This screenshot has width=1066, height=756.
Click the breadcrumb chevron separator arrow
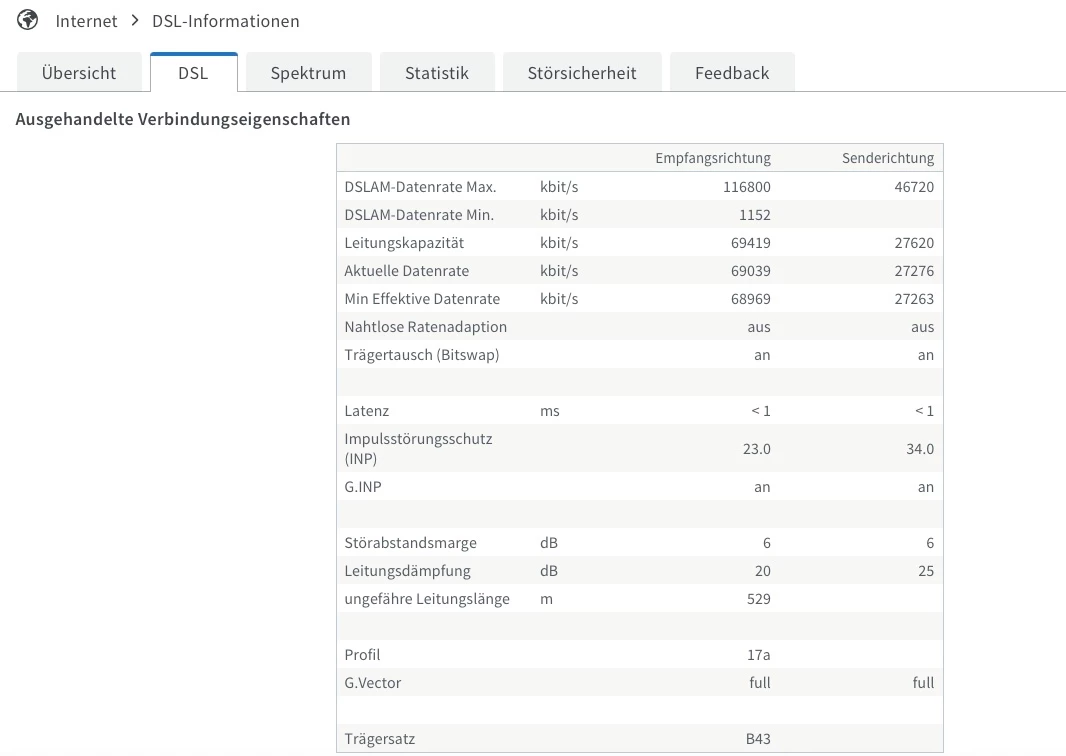pyautogui.click(x=134, y=21)
